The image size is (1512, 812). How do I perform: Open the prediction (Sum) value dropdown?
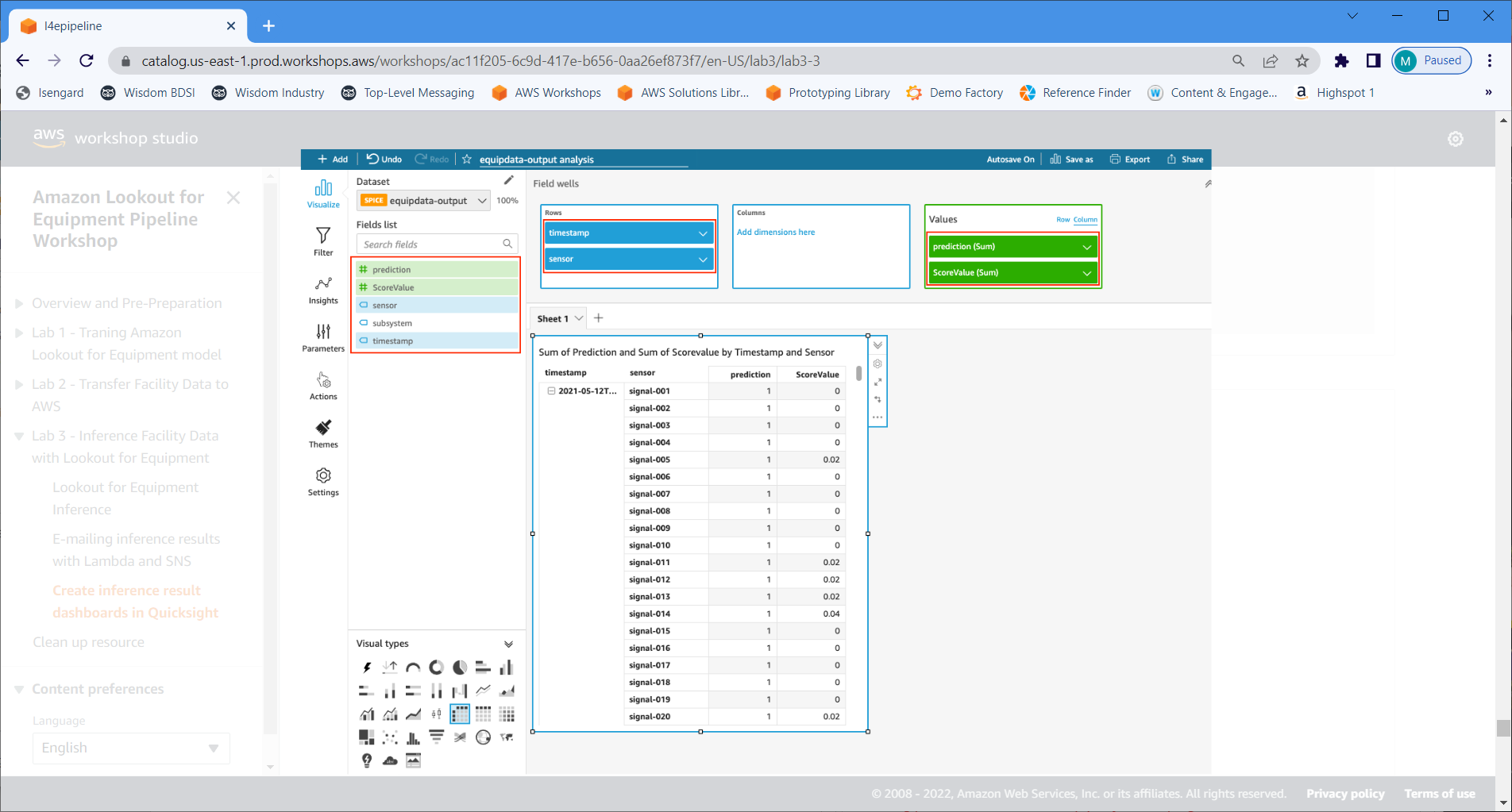pos(1087,247)
